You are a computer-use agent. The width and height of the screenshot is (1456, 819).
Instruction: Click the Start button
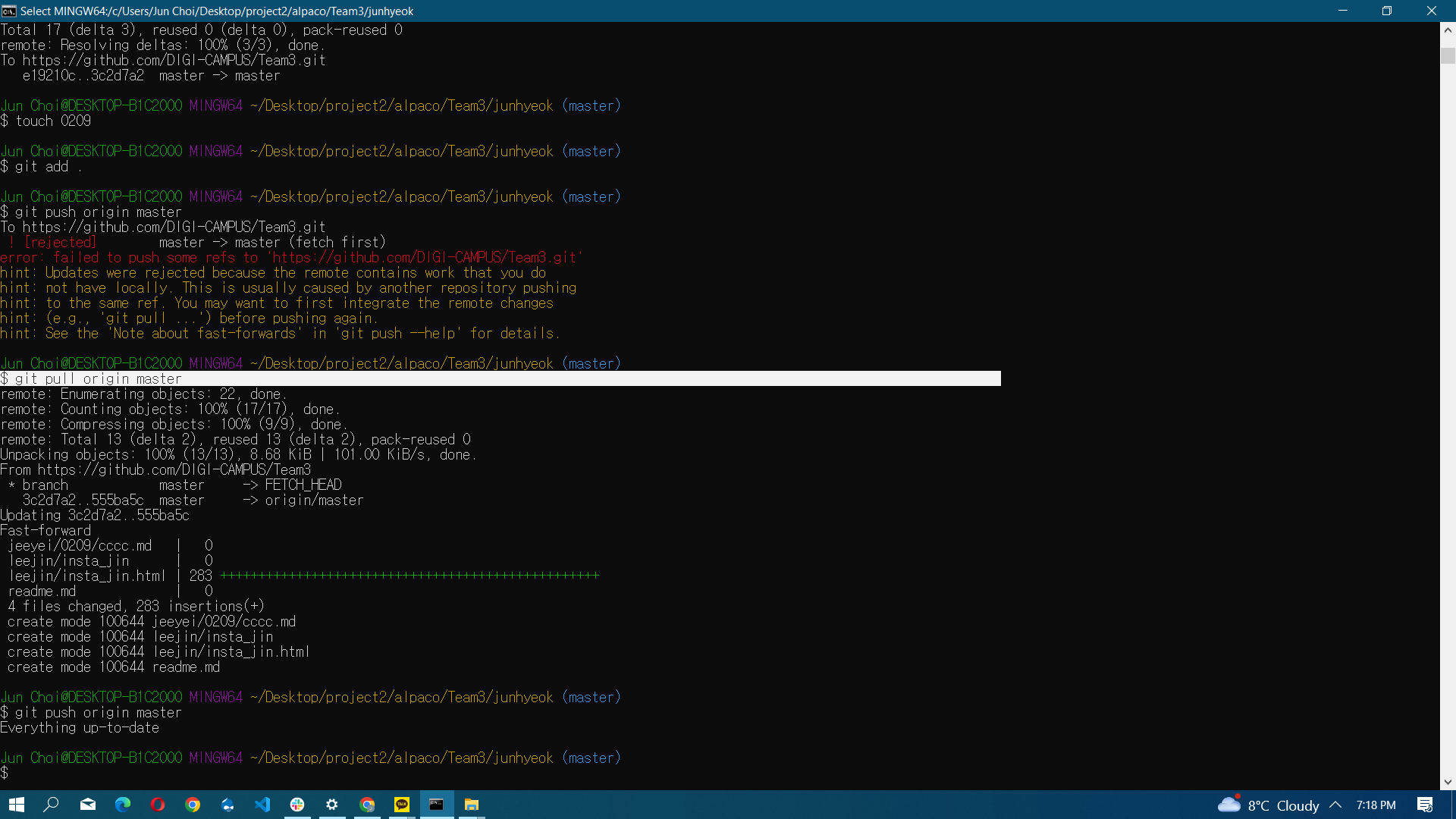[17, 805]
